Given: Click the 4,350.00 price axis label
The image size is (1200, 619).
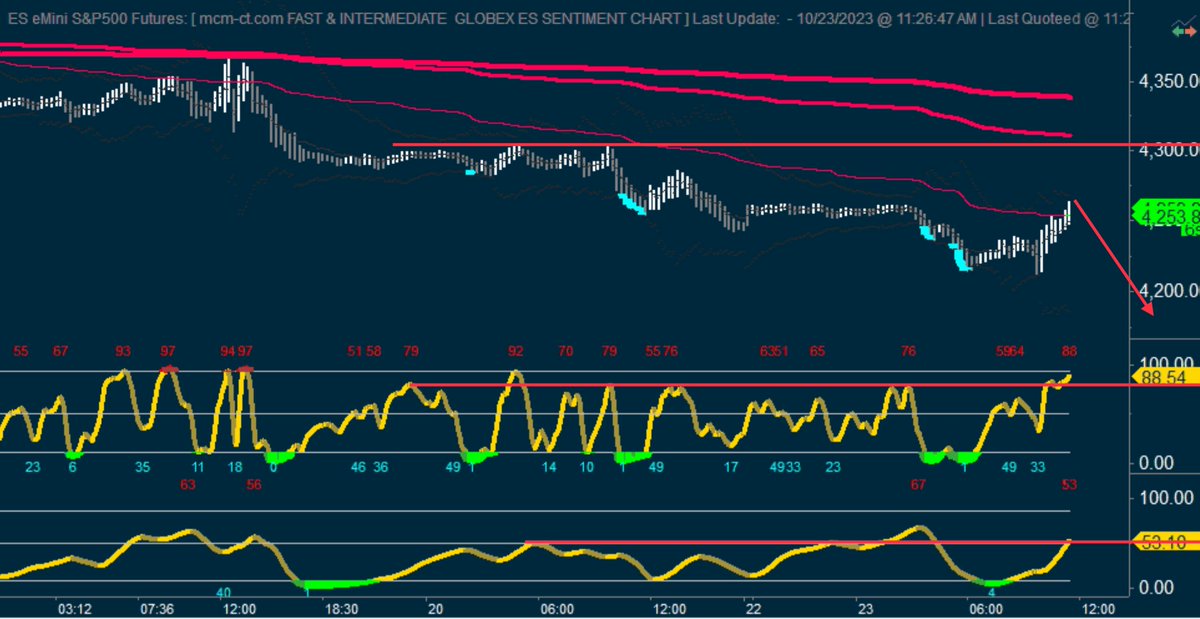Looking at the screenshot, I should (1169, 82).
